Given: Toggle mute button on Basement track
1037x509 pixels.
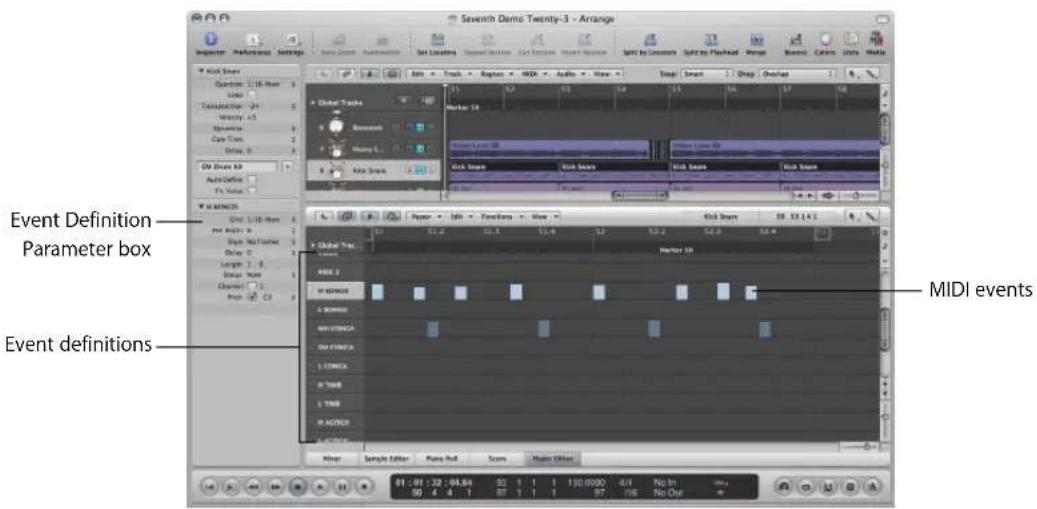Looking at the screenshot, I should (420, 128).
